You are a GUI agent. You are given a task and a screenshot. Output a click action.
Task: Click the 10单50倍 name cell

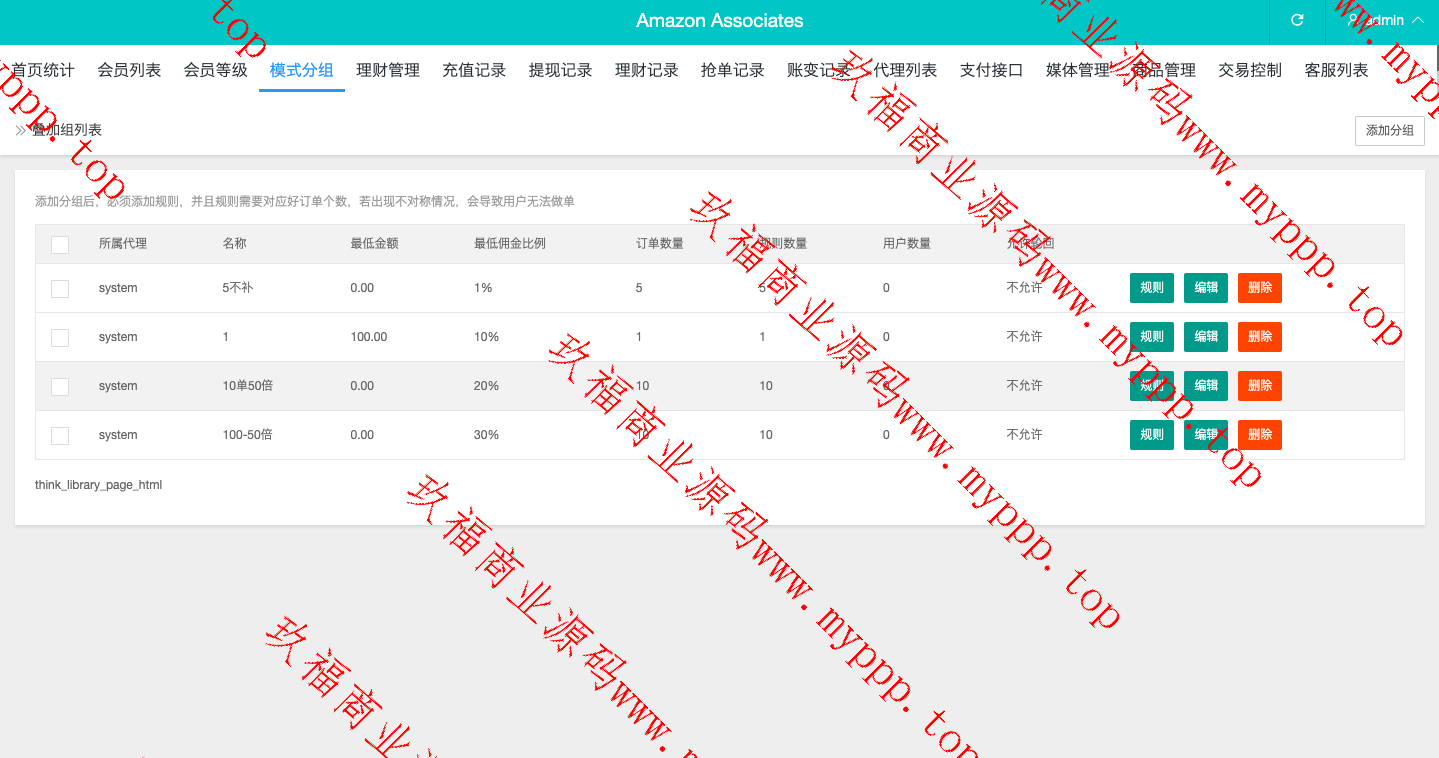(x=247, y=386)
